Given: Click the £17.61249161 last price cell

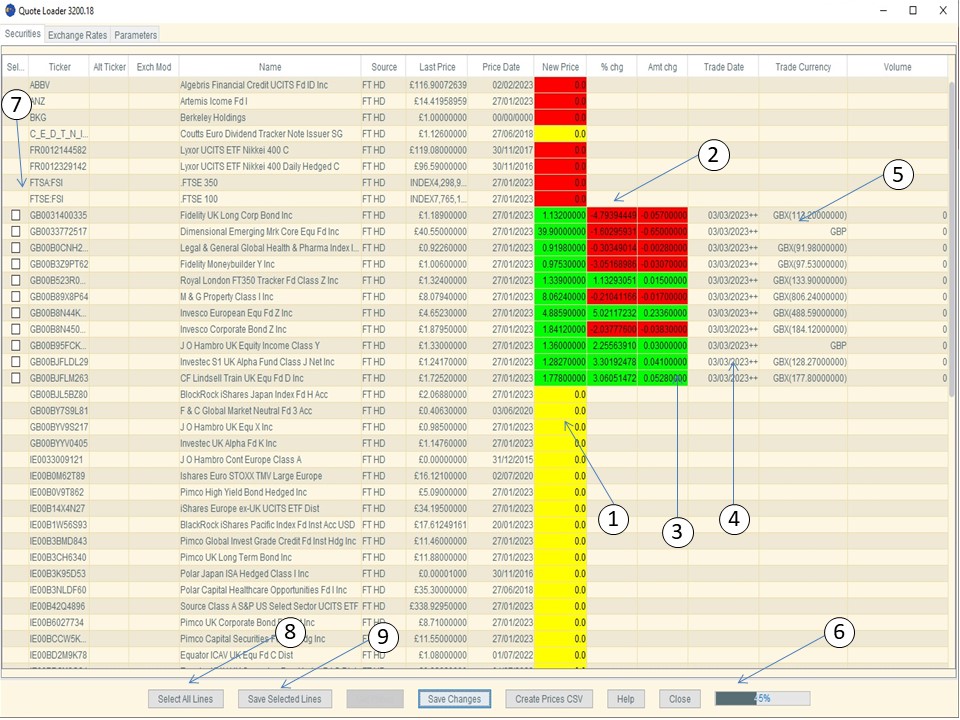Looking at the screenshot, I should point(437,525).
